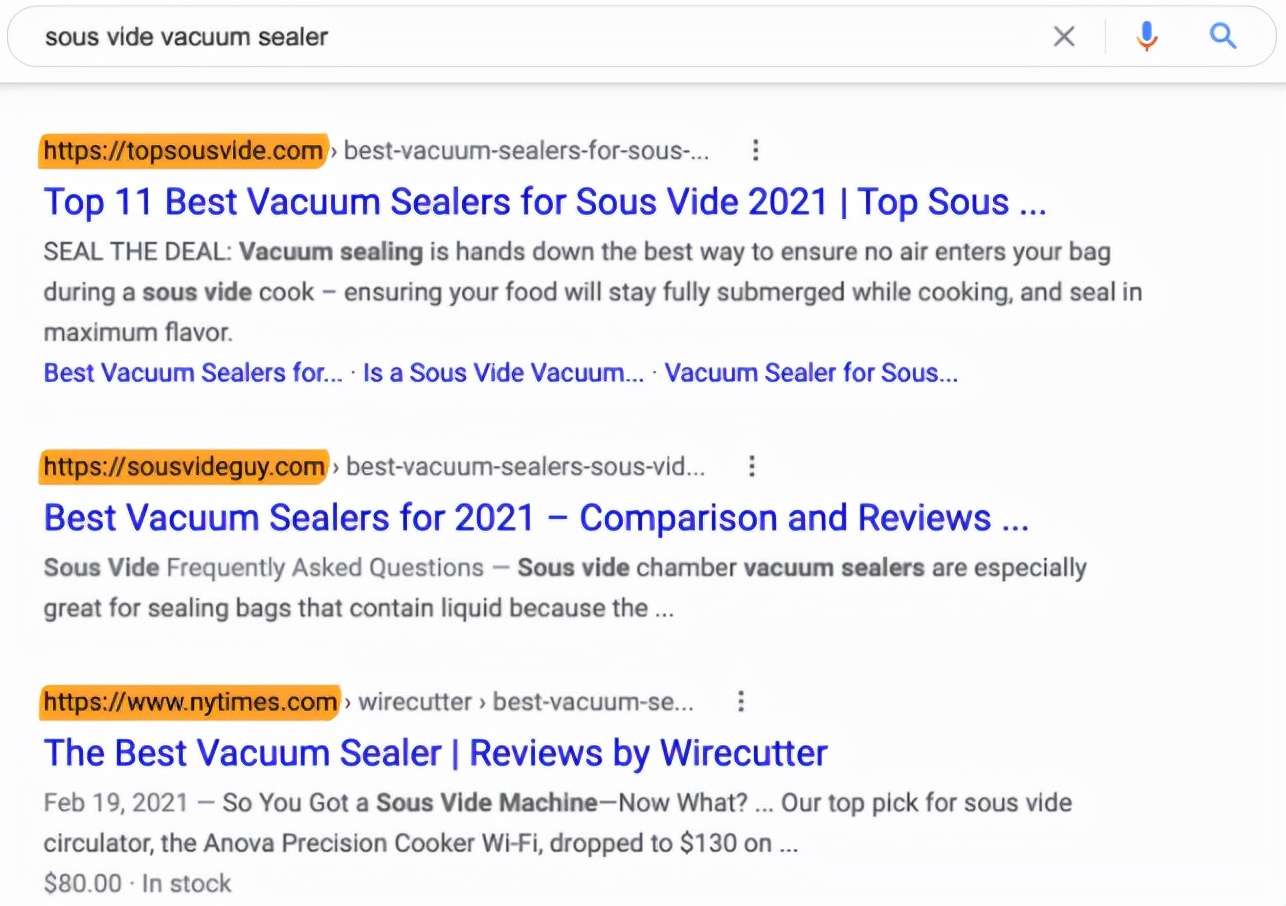Viewport: 1286px width, 906px height.
Task: Open three-dot menu for nytimes.com result
Action: tap(740, 702)
